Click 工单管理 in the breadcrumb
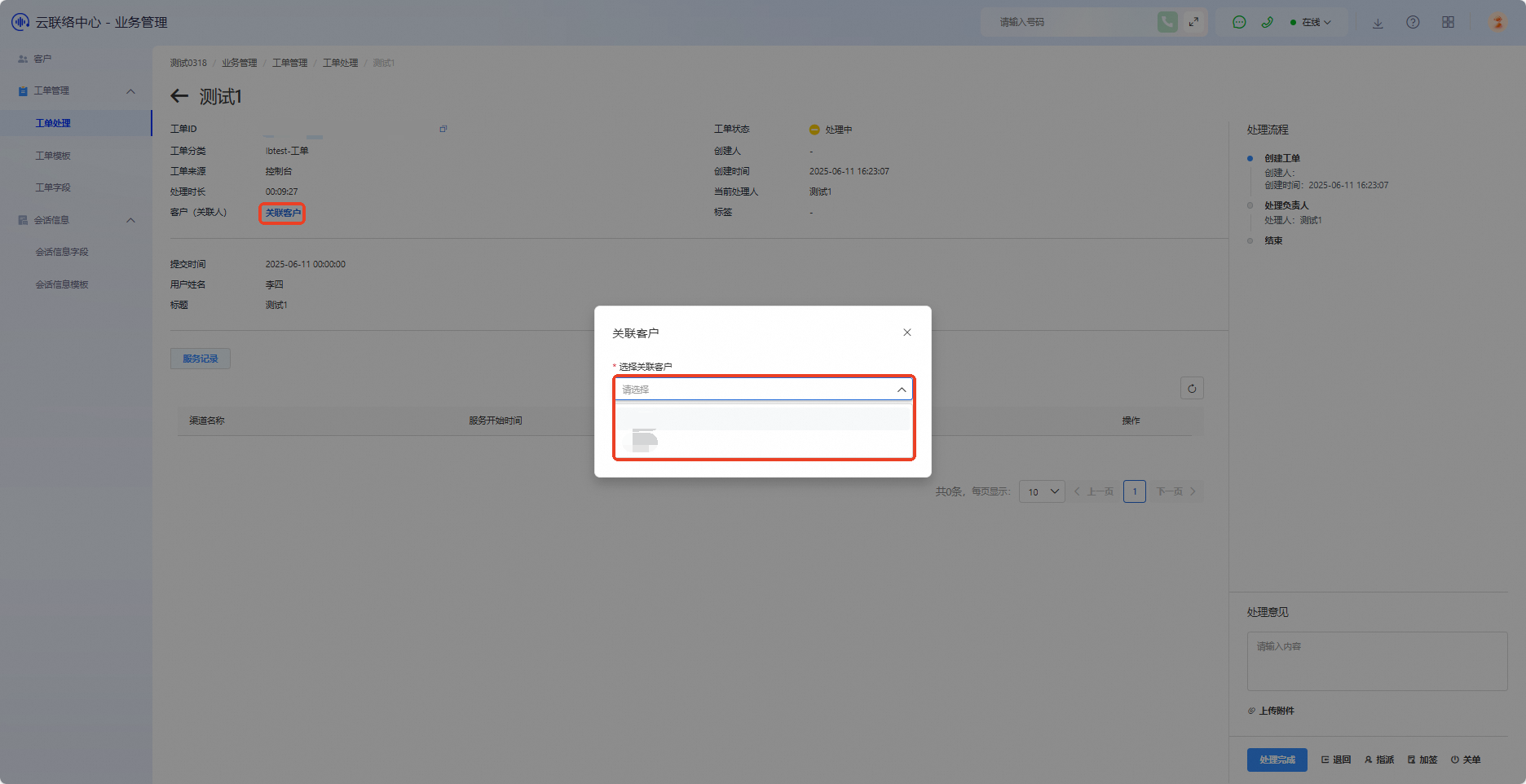 [x=290, y=63]
